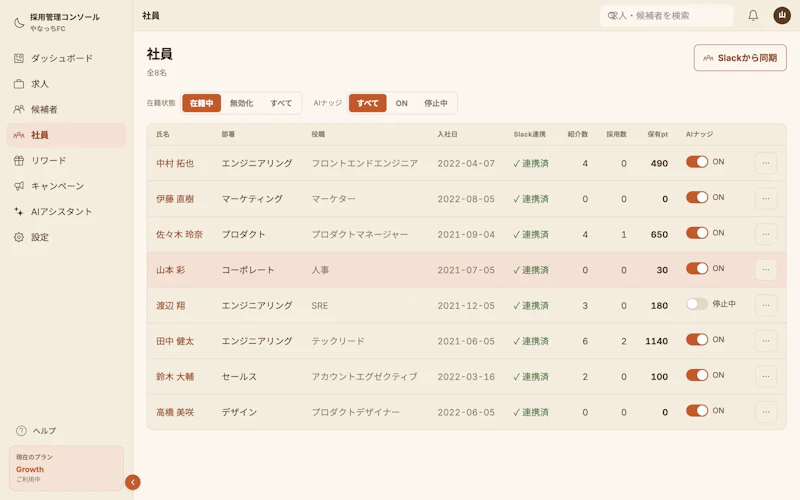
Task: Filter AI nudge by ON
Action: [402, 103]
